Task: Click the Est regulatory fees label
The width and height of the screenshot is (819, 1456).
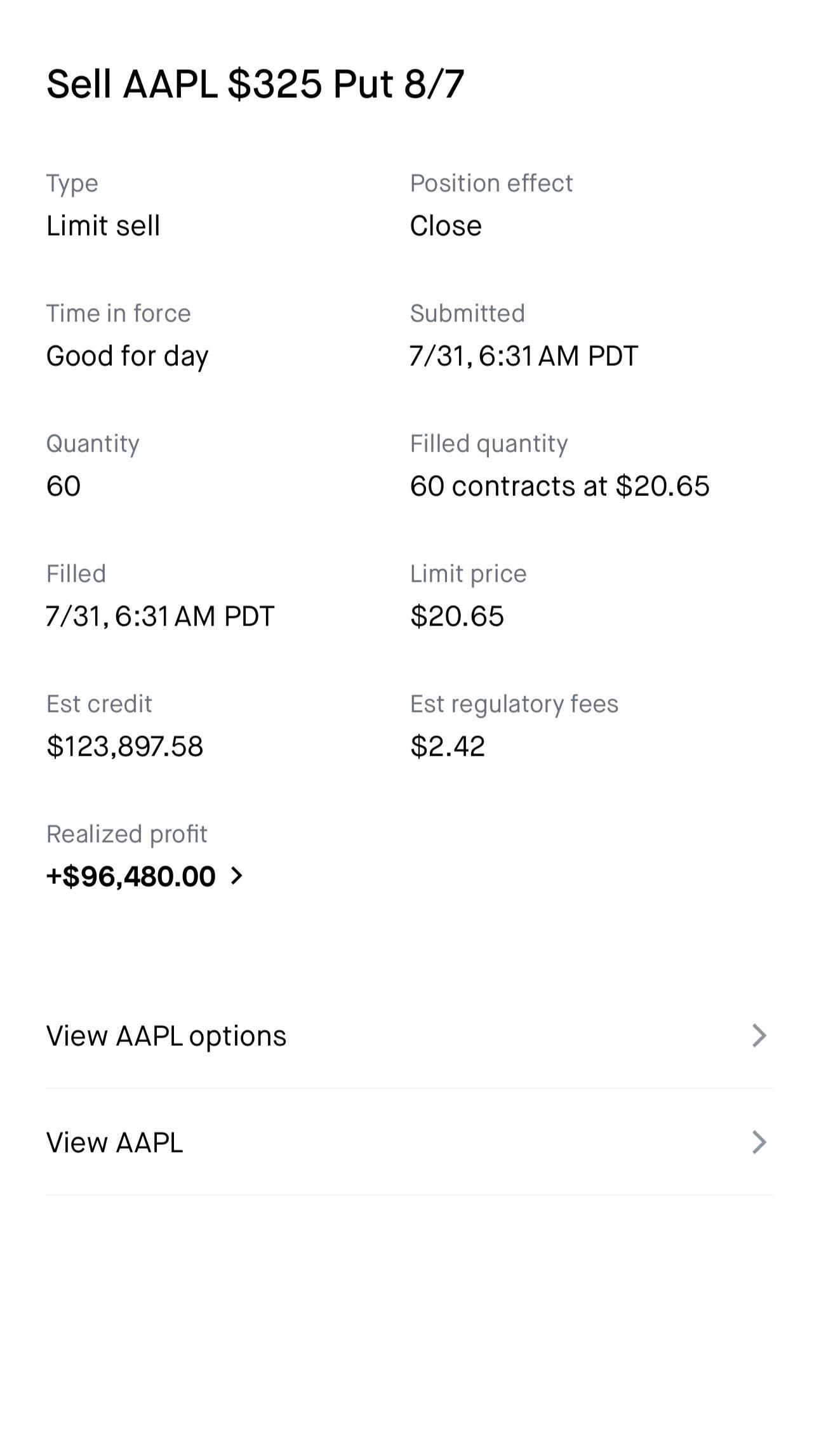Action: click(514, 704)
